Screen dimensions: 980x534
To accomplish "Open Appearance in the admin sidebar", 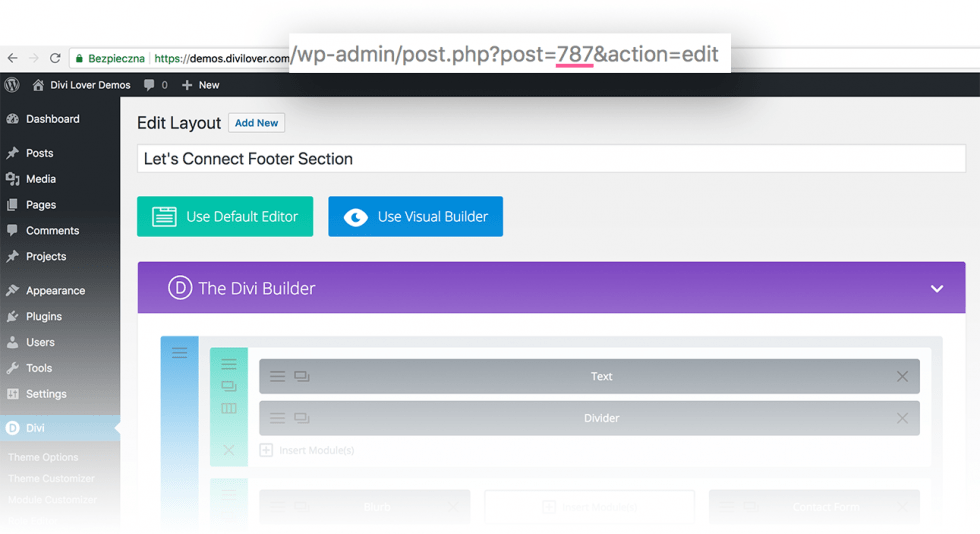I will (55, 291).
